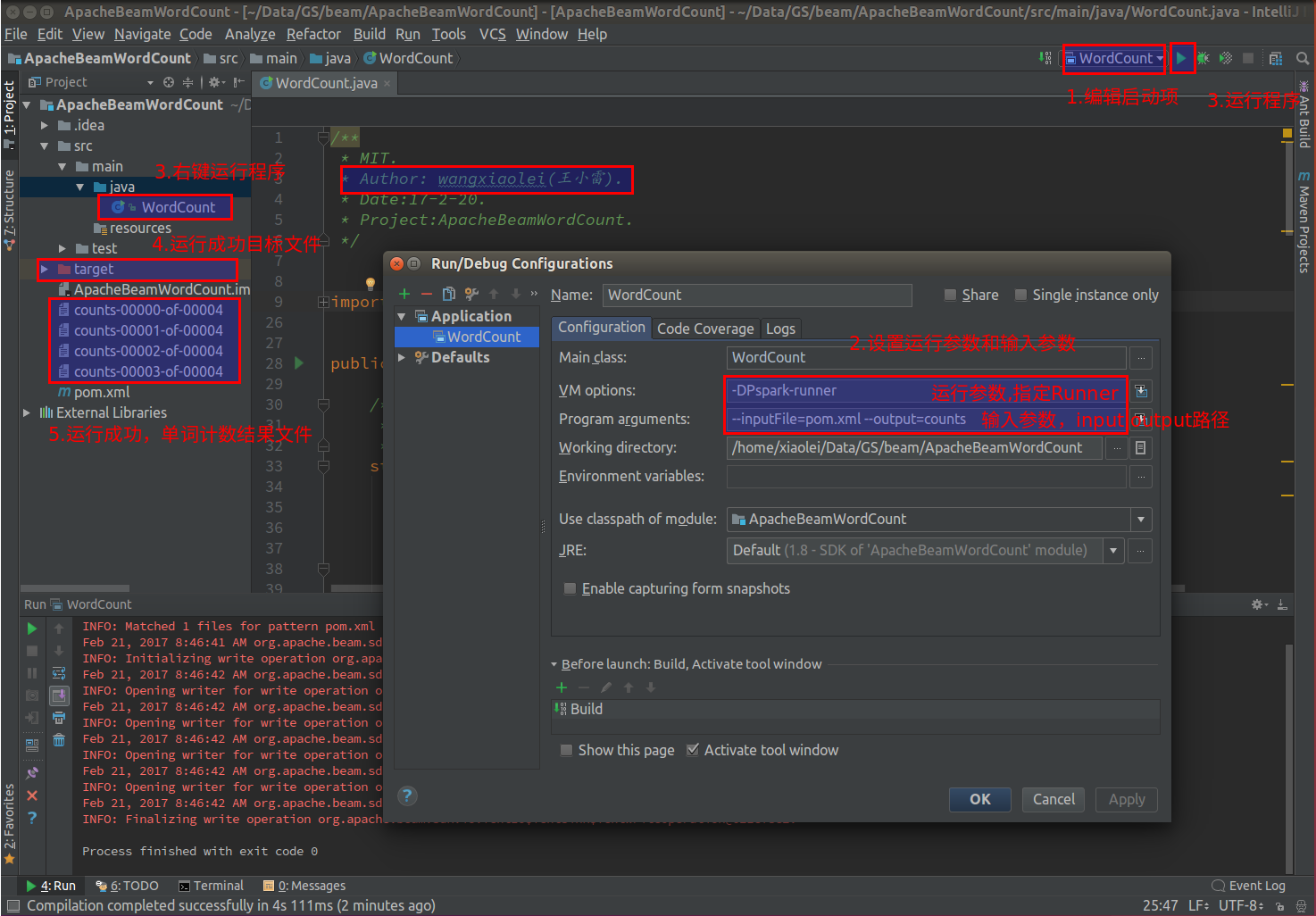Check the Show this page option
Viewport: 1316px width, 916px height.
coord(566,750)
